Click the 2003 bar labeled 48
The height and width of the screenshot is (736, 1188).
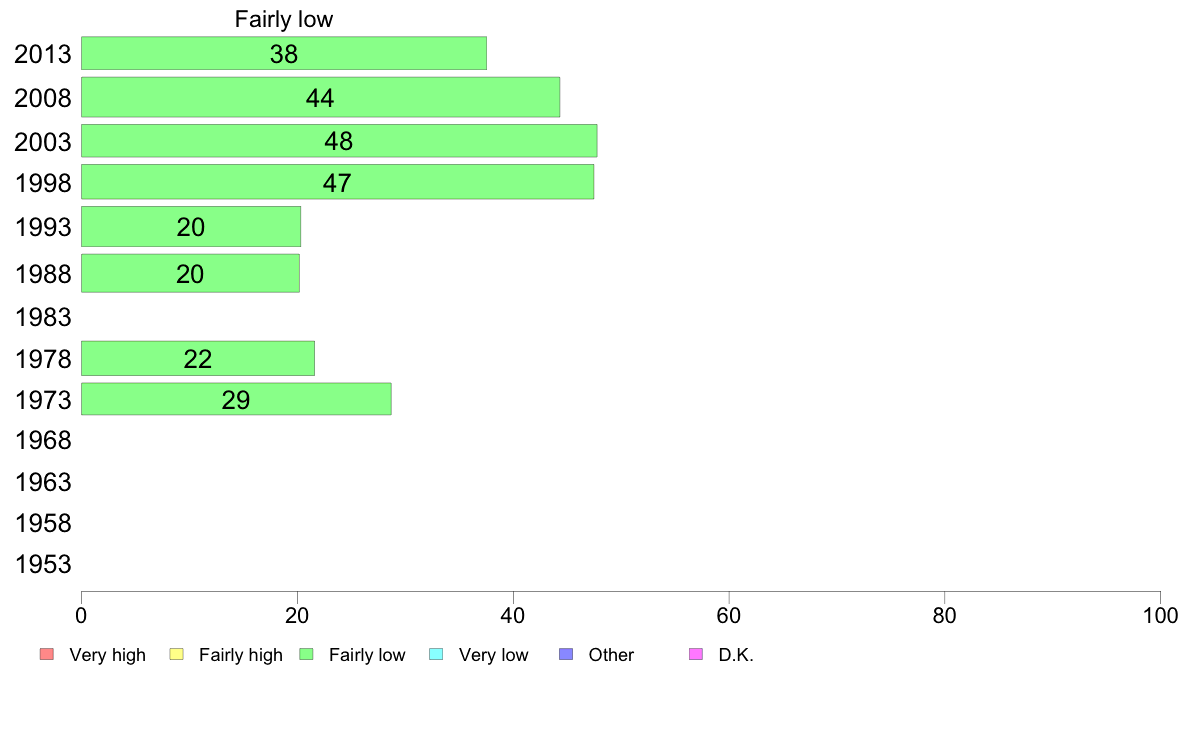pos(338,141)
